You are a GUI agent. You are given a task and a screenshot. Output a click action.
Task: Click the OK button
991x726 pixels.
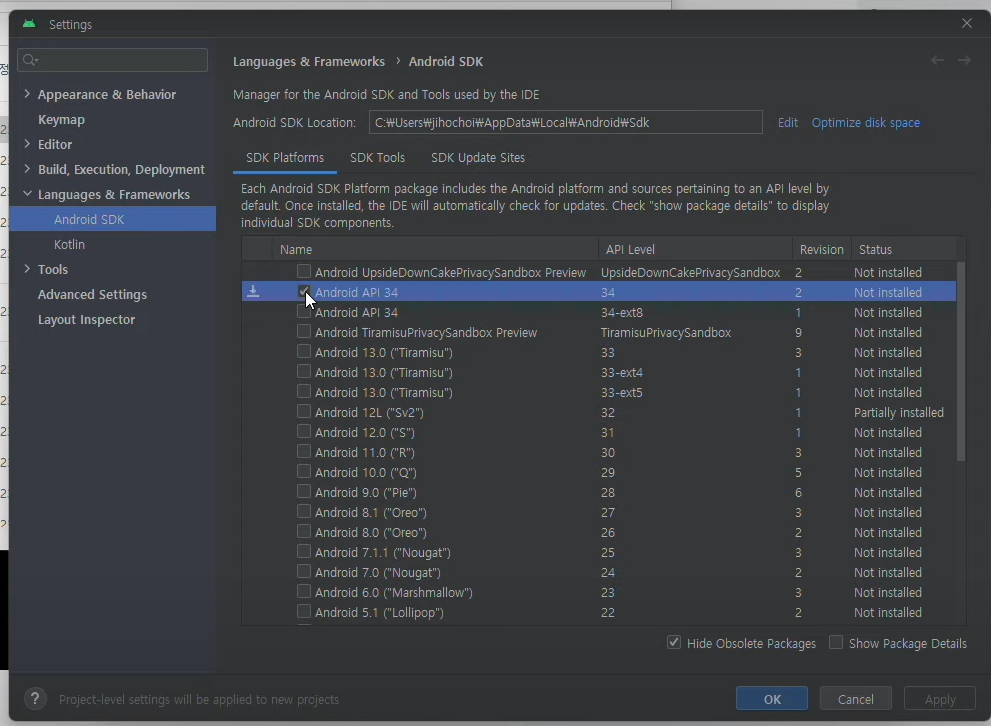772,699
